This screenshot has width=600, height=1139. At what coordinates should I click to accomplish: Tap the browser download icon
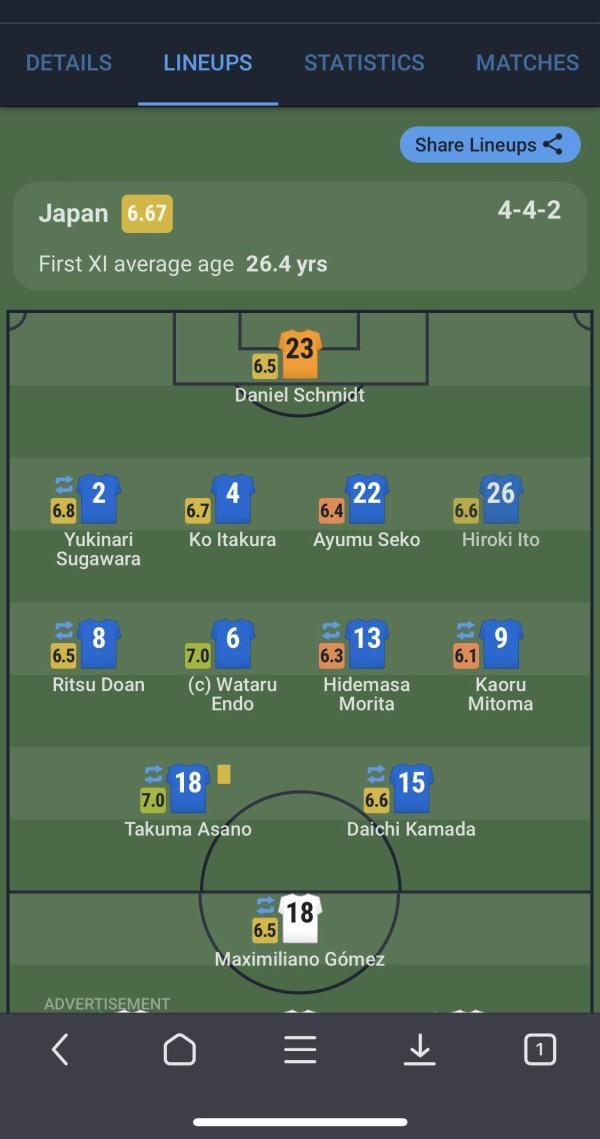click(x=420, y=1050)
